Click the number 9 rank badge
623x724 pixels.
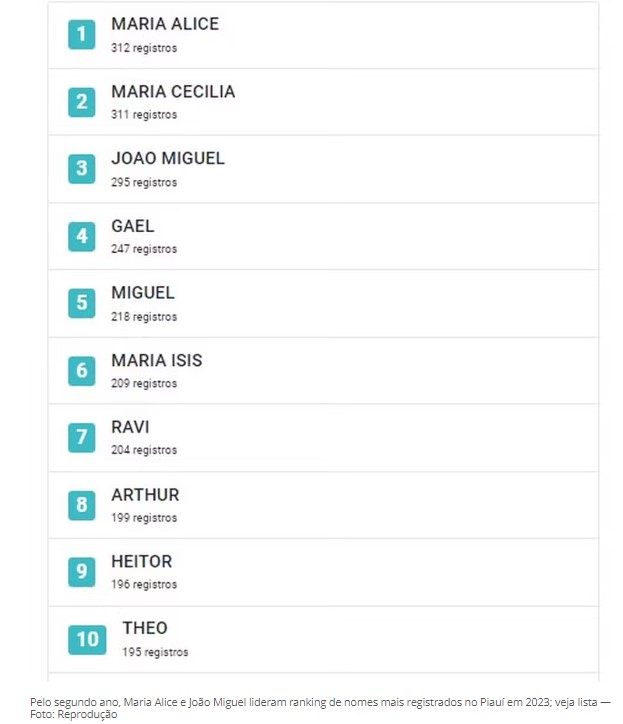tap(82, 572)
